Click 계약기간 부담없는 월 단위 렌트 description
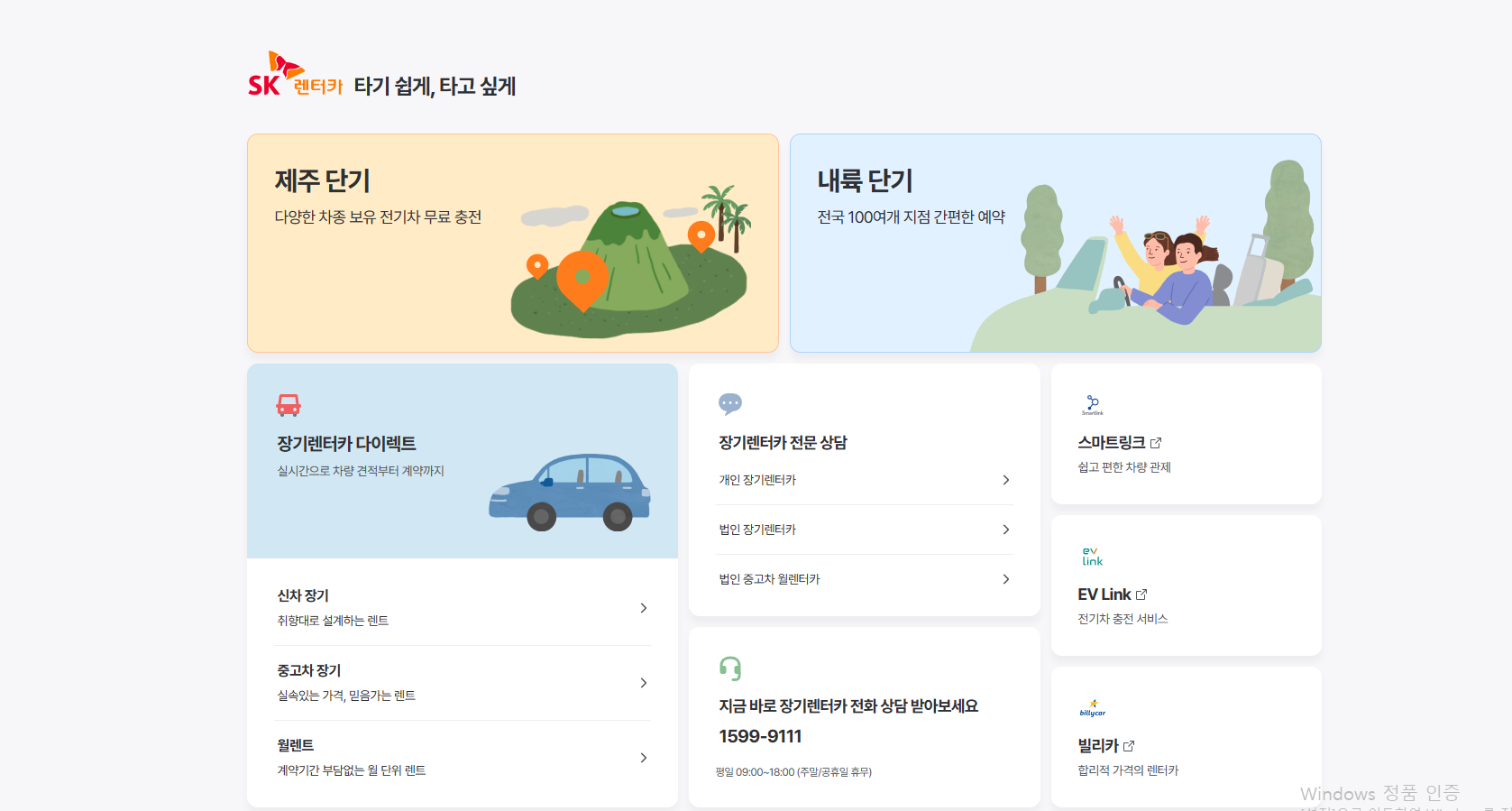 352,770
